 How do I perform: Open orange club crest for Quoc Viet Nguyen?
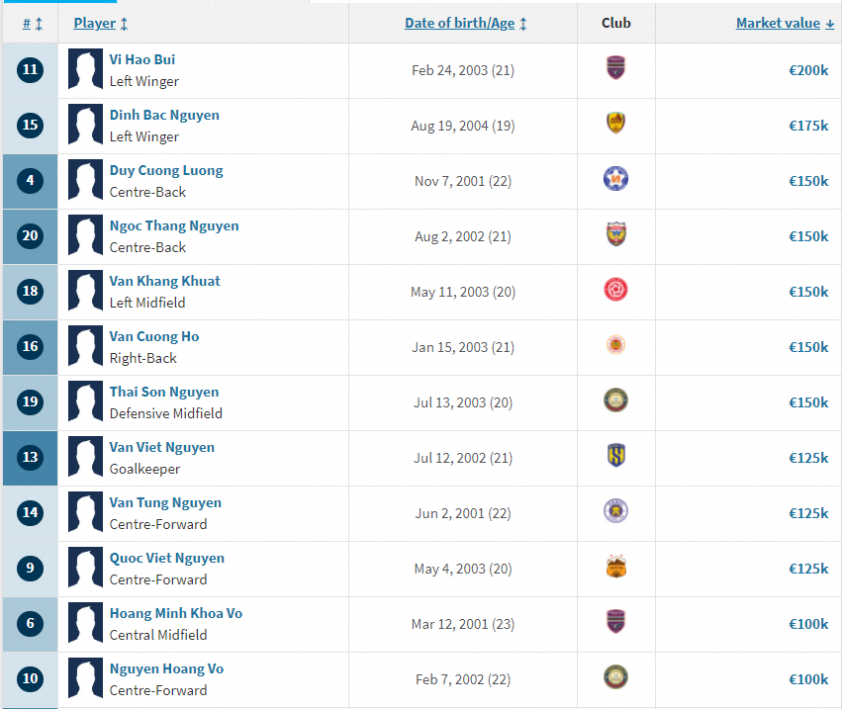[x=615, y=567]
